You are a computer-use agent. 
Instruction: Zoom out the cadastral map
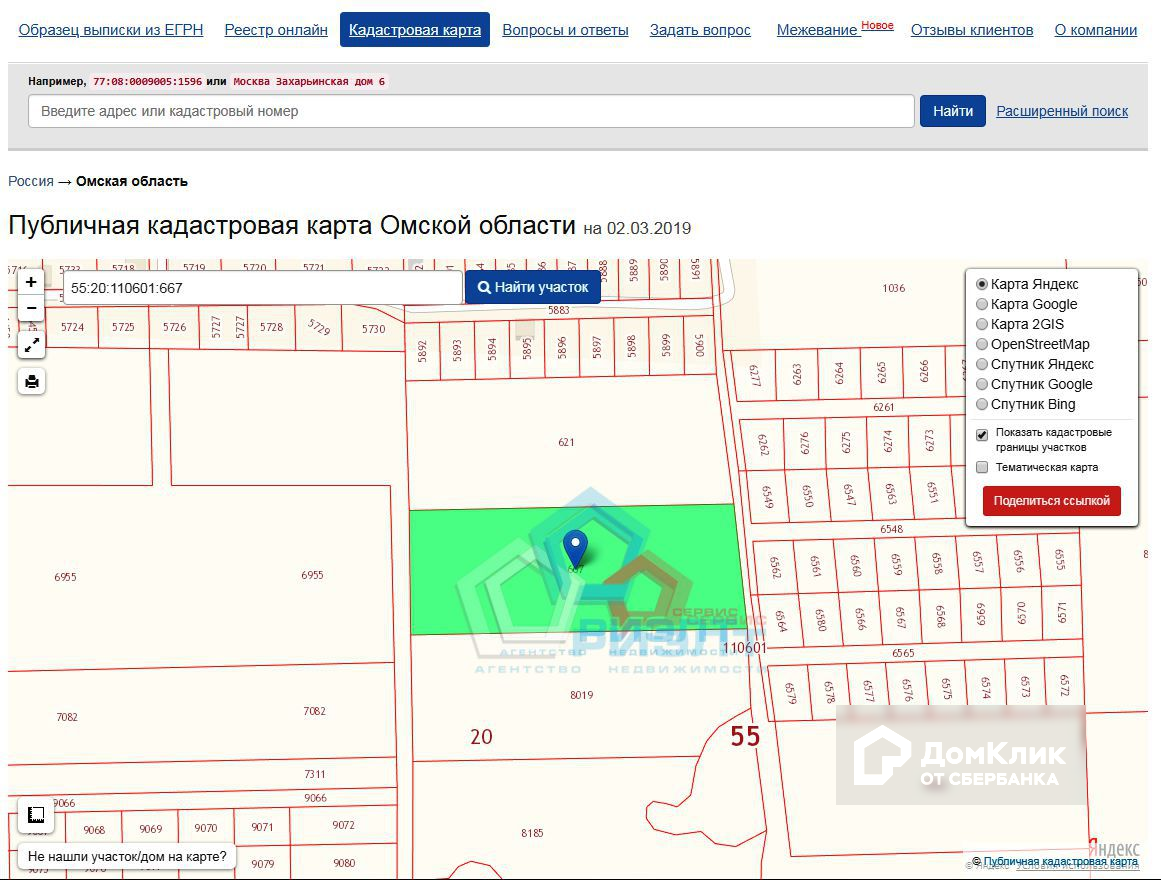point(31,308)
